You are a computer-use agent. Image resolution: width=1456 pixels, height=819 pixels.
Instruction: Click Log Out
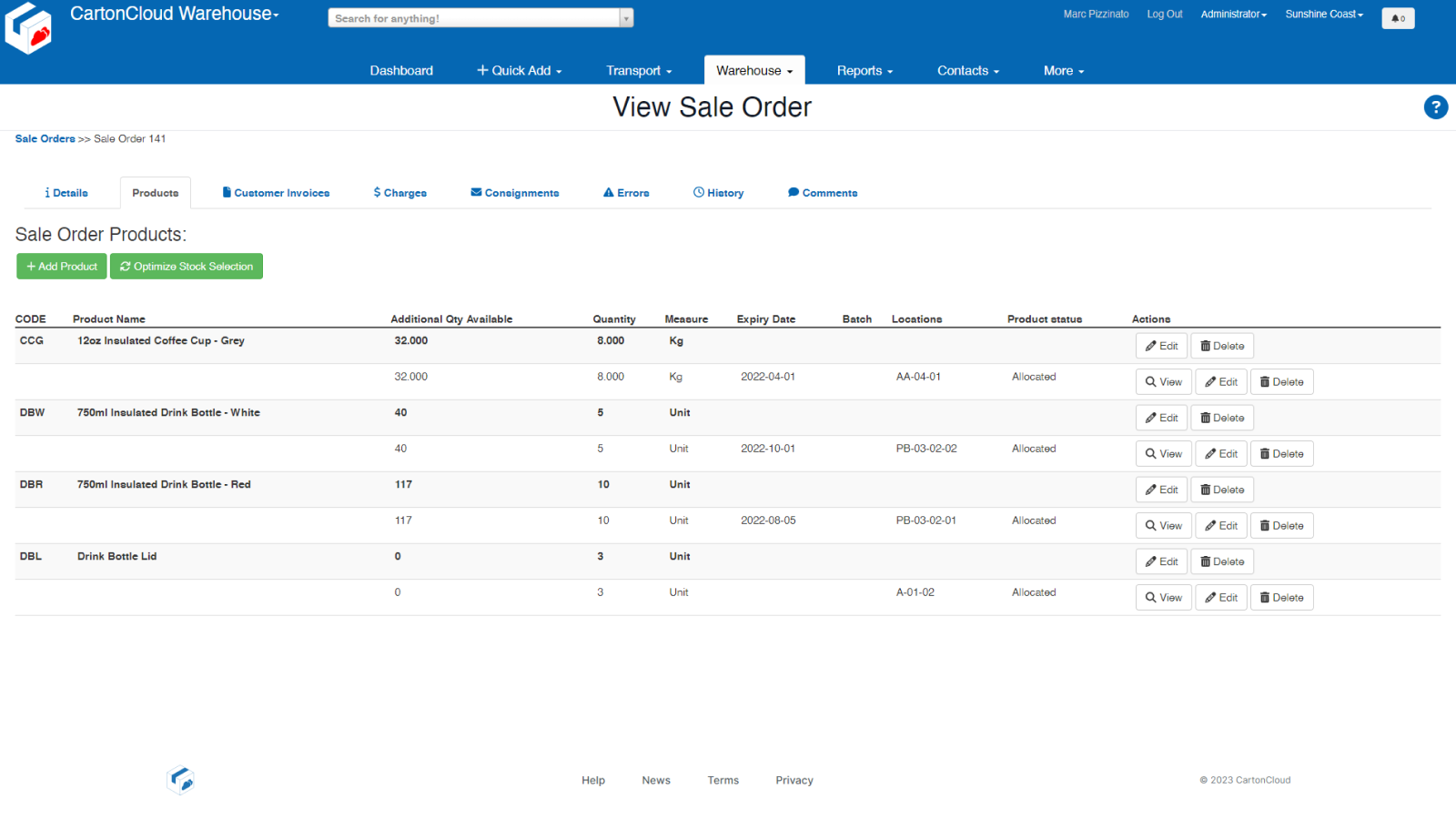click(1165, 15)
